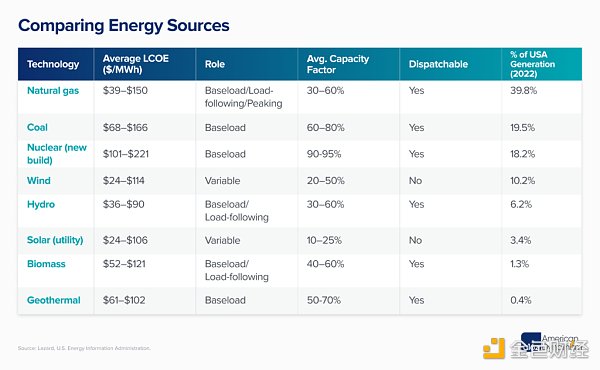Click the source citation footnote text

(84, 348)
